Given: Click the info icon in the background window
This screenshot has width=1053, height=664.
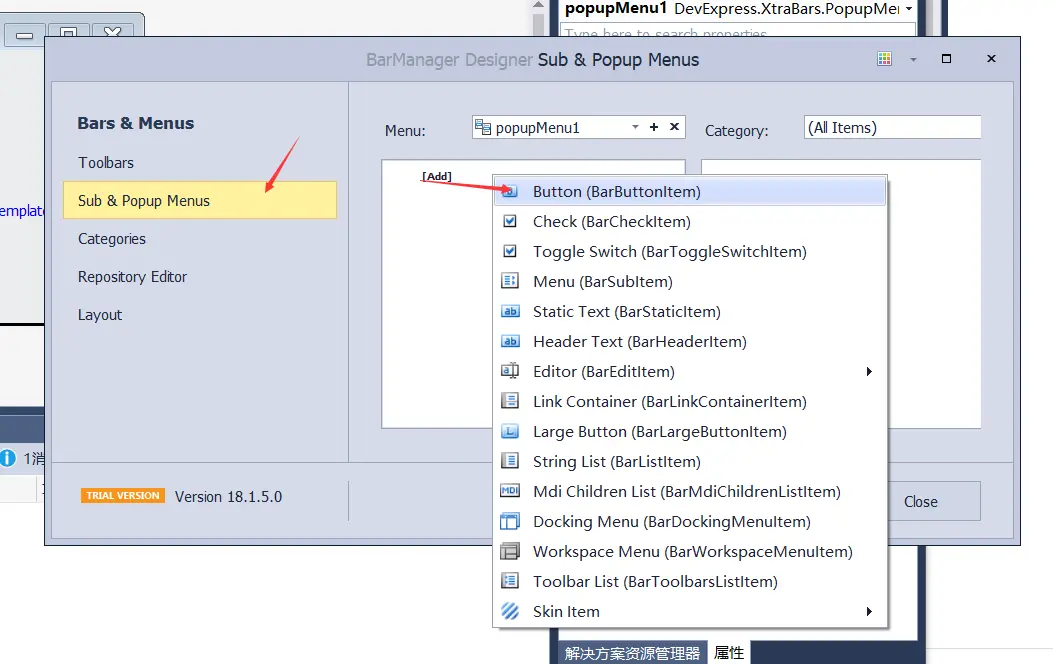Looking at the screenshot, I should pos(7,458).
